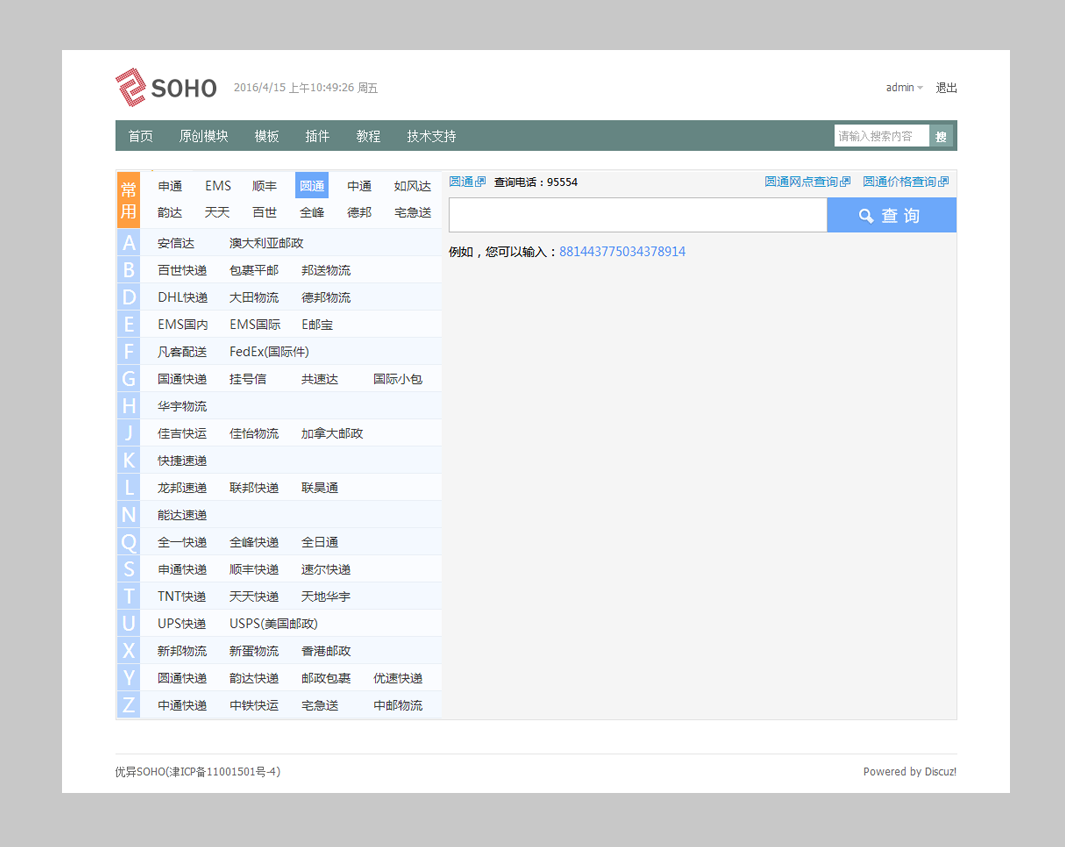Screen dimensions: 1065x847
Task: Open the 首页 nav item
Action: pyautogui.click(x=141, y=136)
